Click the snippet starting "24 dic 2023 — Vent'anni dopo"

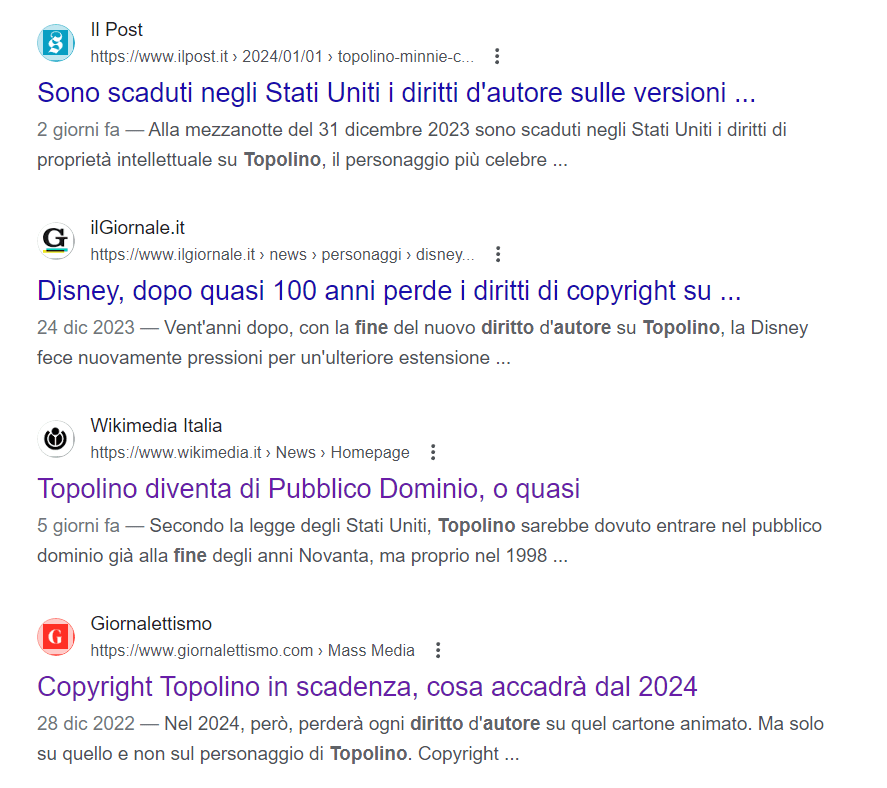tap(423, 343)
